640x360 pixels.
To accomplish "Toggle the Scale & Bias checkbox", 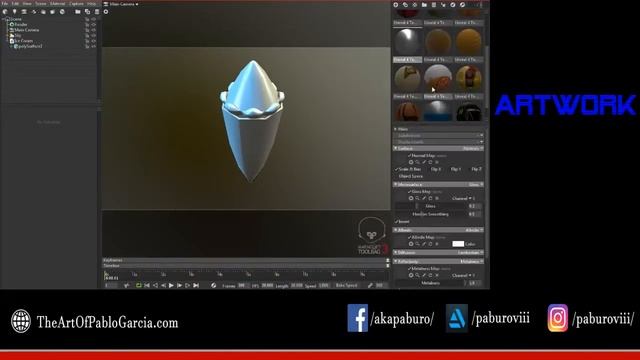I will (x=397, y=169).
